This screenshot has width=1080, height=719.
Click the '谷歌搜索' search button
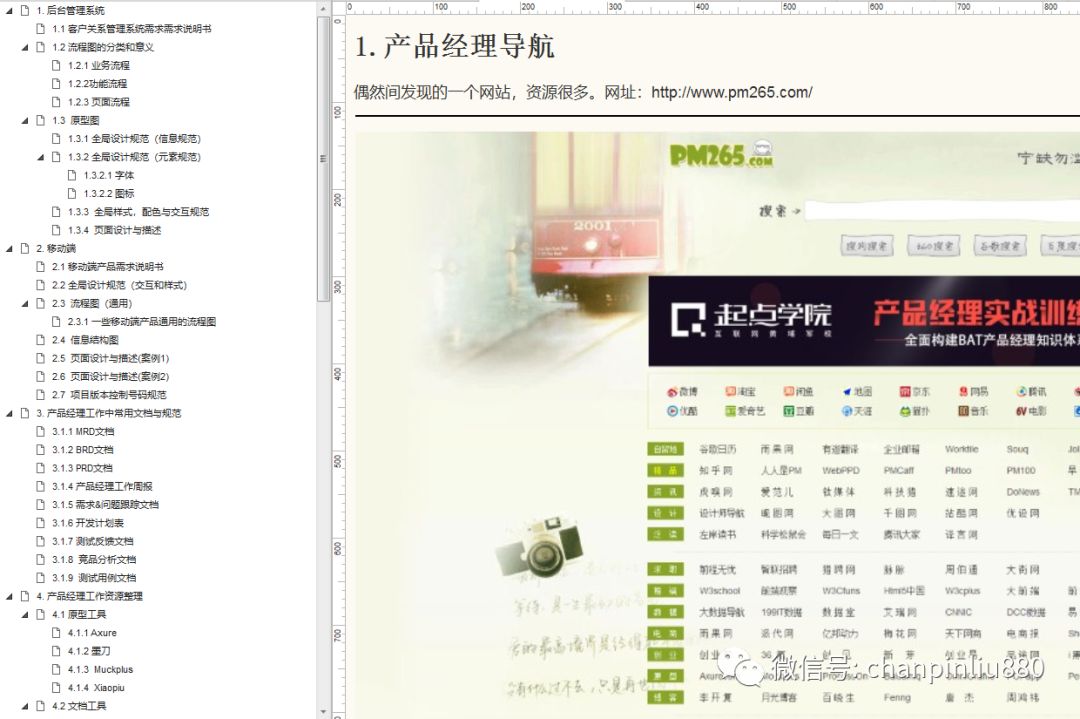coord(1000,245)
